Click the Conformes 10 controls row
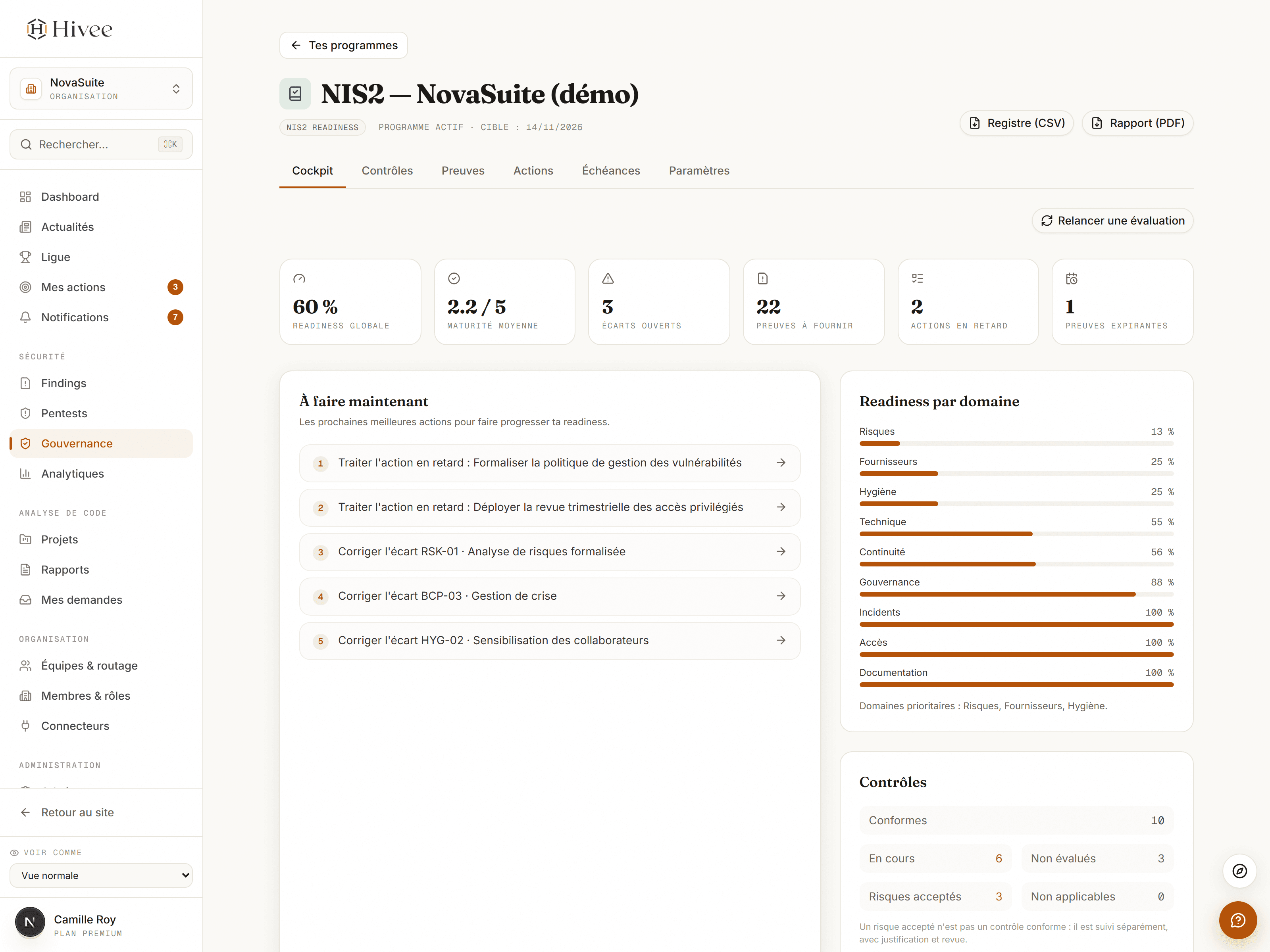 click(1016, 821)
